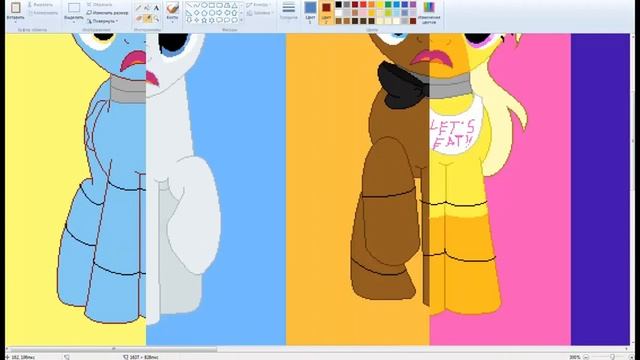Click the 300% zoom level text

(x=575, y=357)
